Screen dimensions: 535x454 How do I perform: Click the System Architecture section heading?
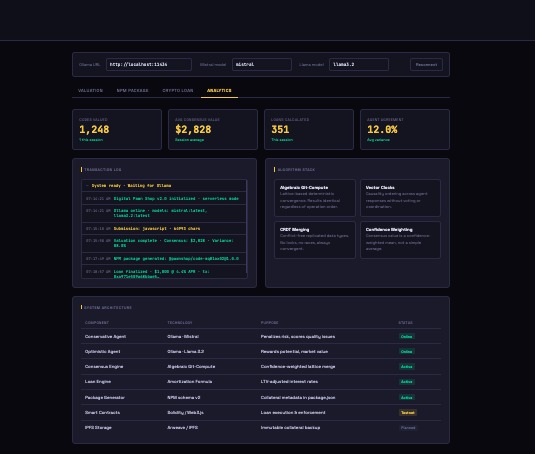[108, 308]
